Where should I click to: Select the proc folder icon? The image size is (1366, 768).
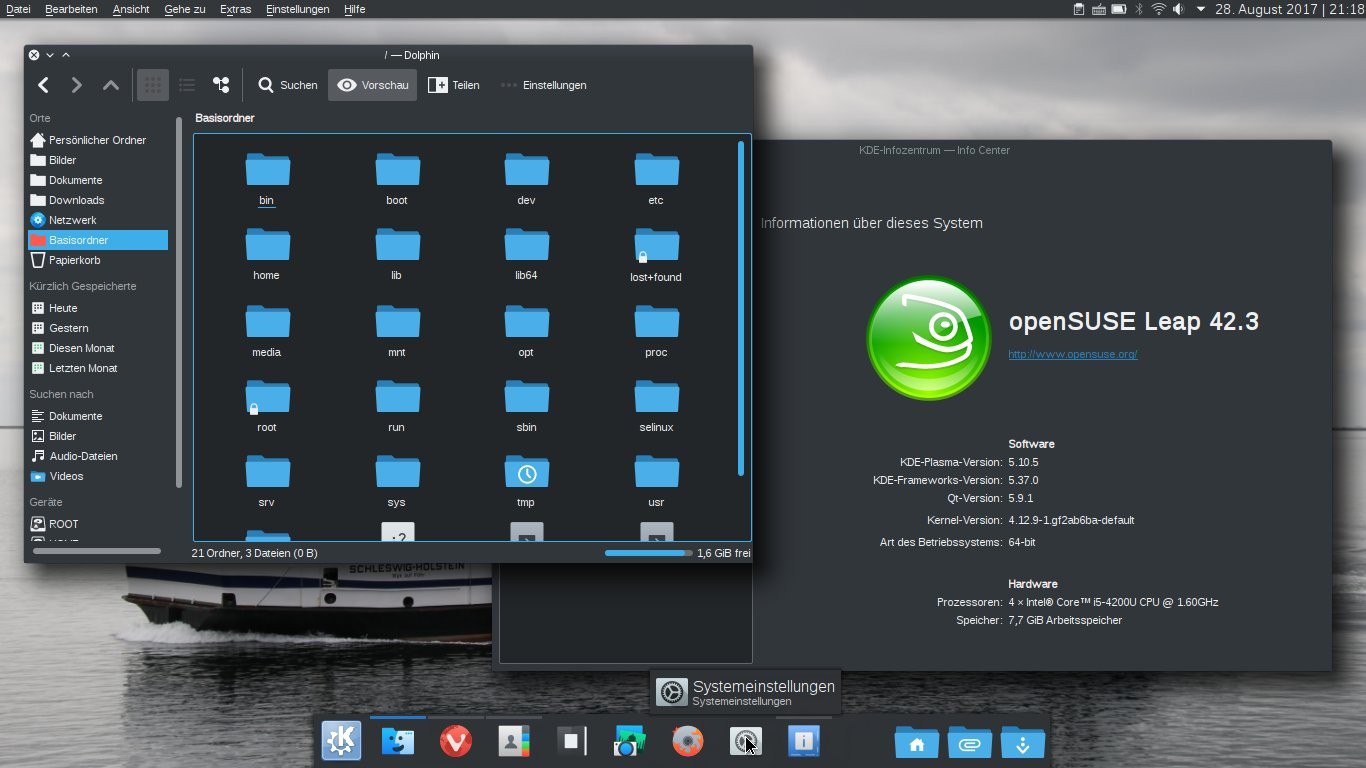click(x=656, y=321)
